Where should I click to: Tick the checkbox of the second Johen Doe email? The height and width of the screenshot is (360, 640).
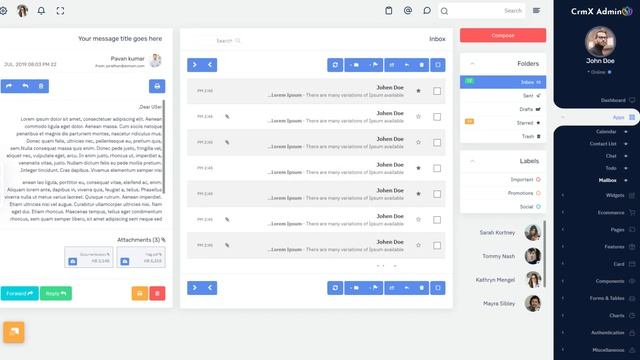(x=437, y=117)
